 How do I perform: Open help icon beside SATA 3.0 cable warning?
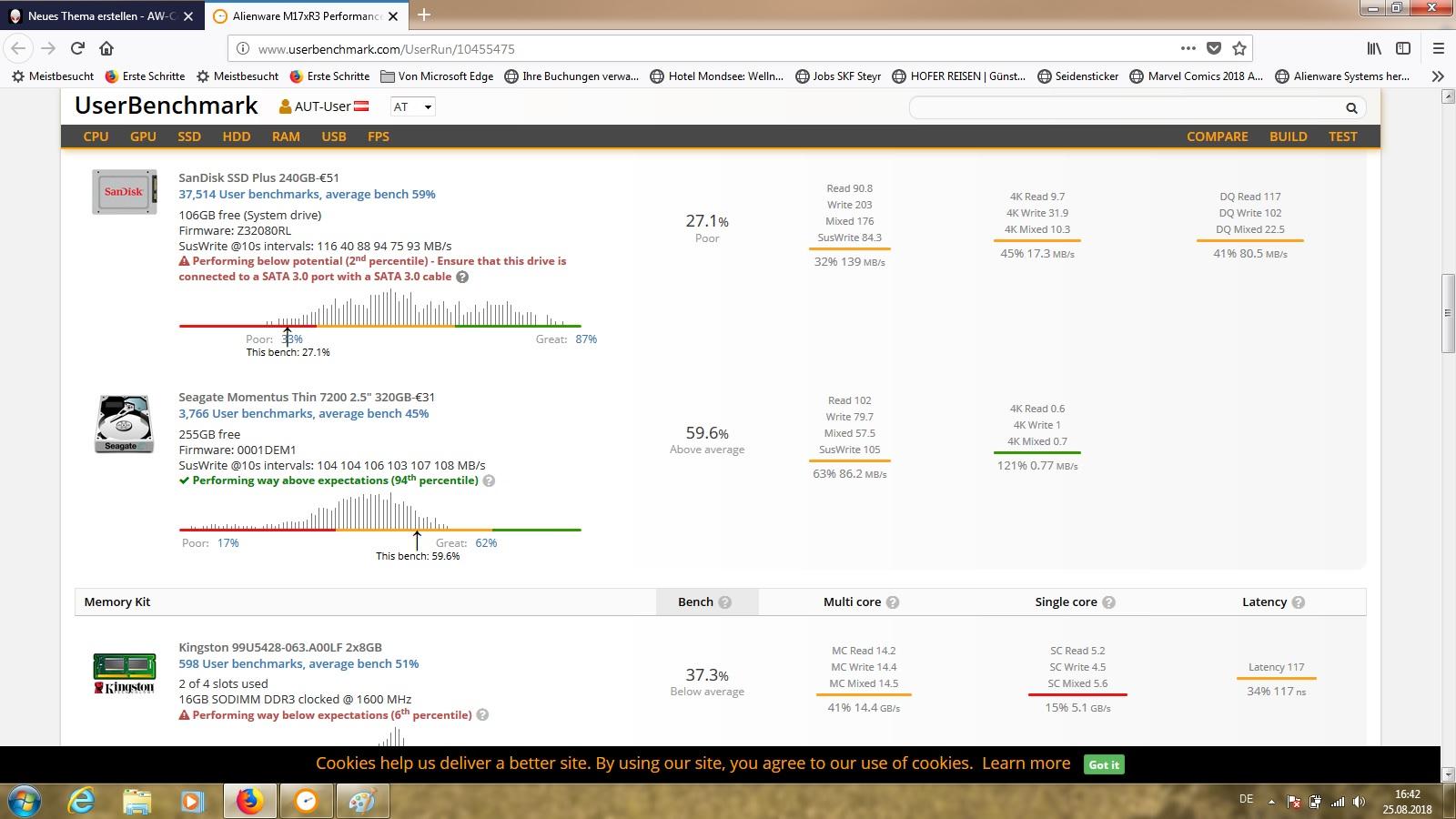(462, 277)
